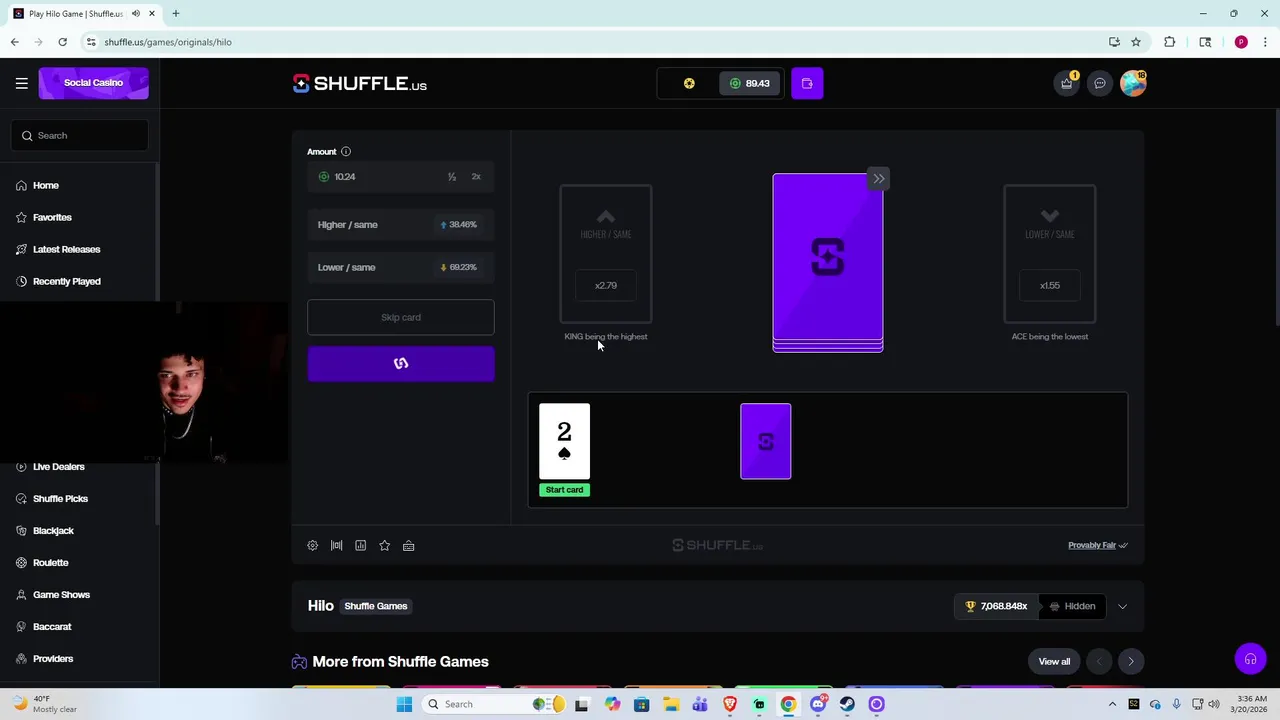Open Windows Start menu
This screenshot has height=720, width=1280.
pos(404,704)
